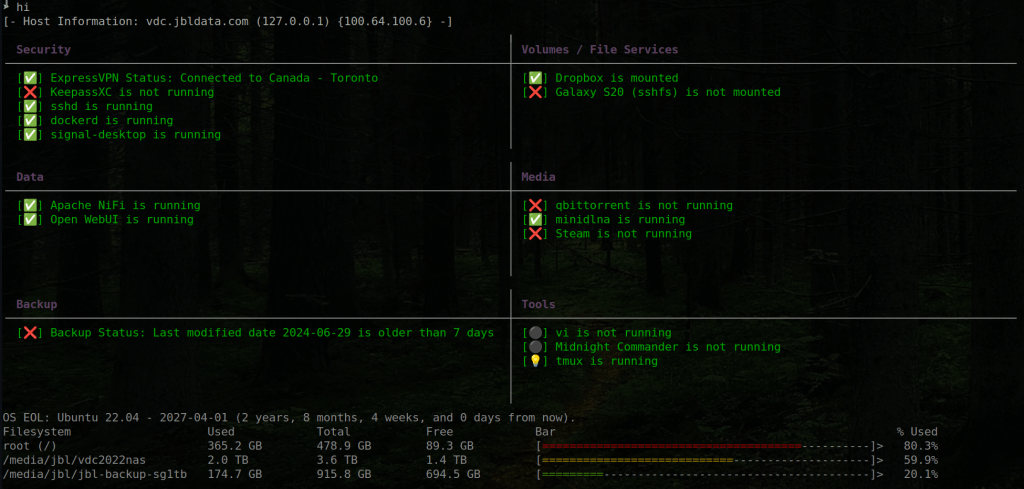Click the 89.3 GB free value
The image size is (1024, 489).
(x=450, y=446)
